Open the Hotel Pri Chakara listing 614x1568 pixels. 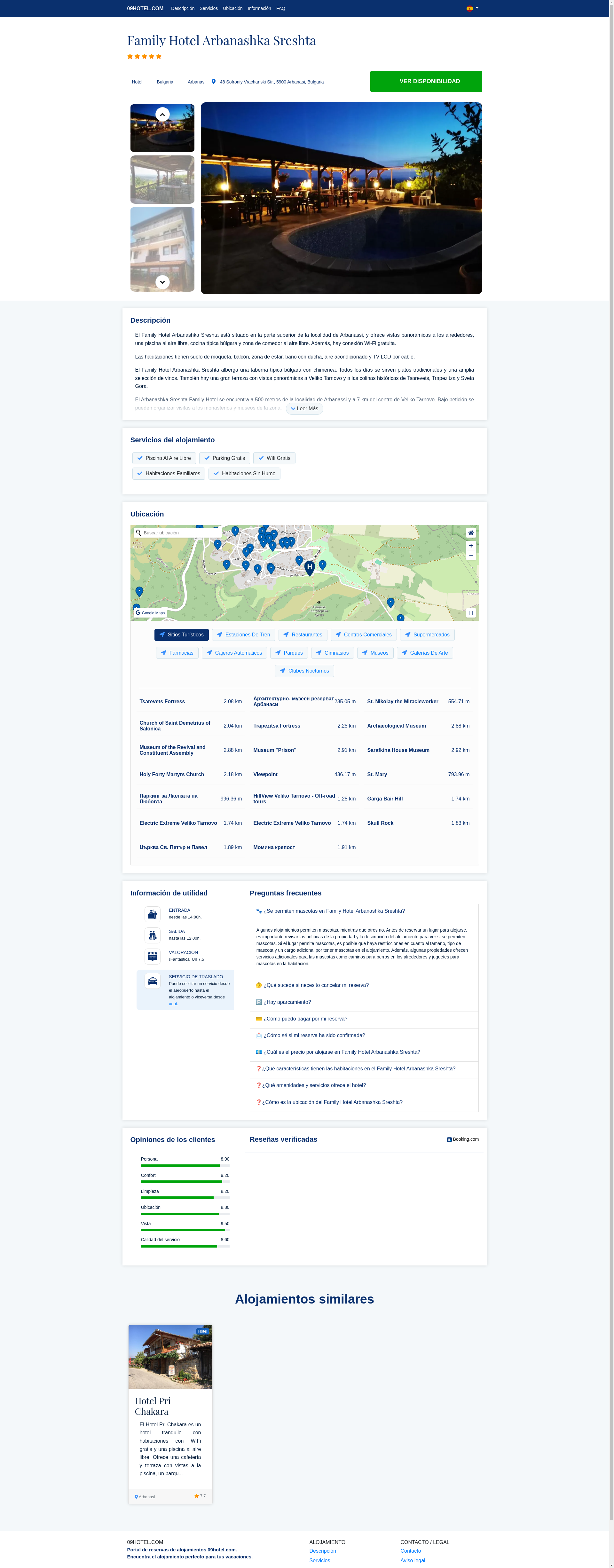pos(152,1406)
